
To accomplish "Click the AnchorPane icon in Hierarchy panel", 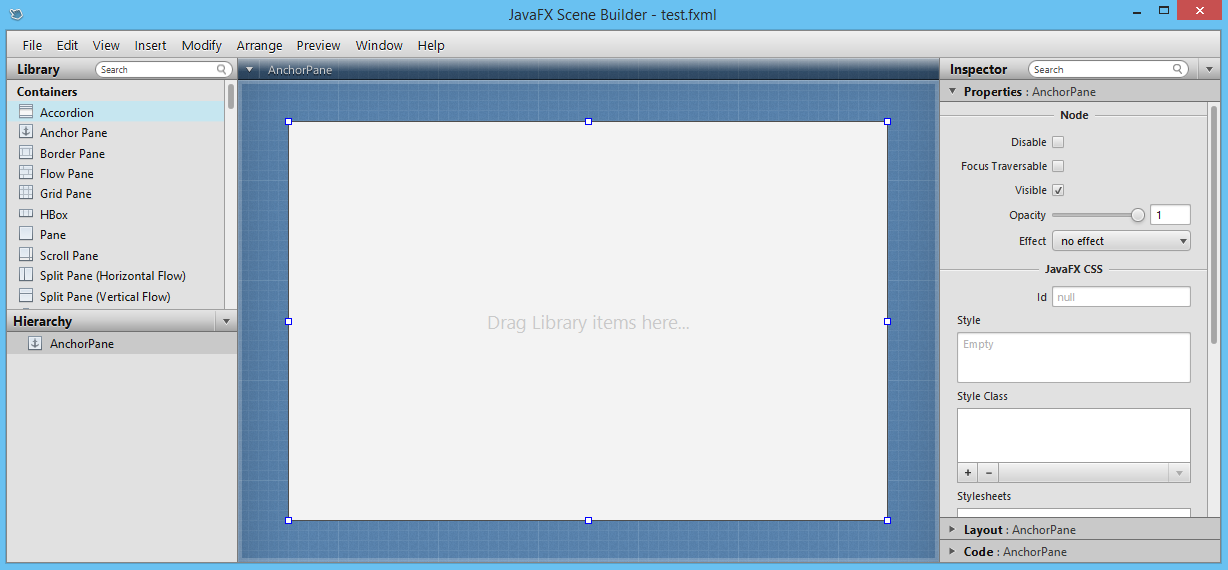I will pos(35,343).
